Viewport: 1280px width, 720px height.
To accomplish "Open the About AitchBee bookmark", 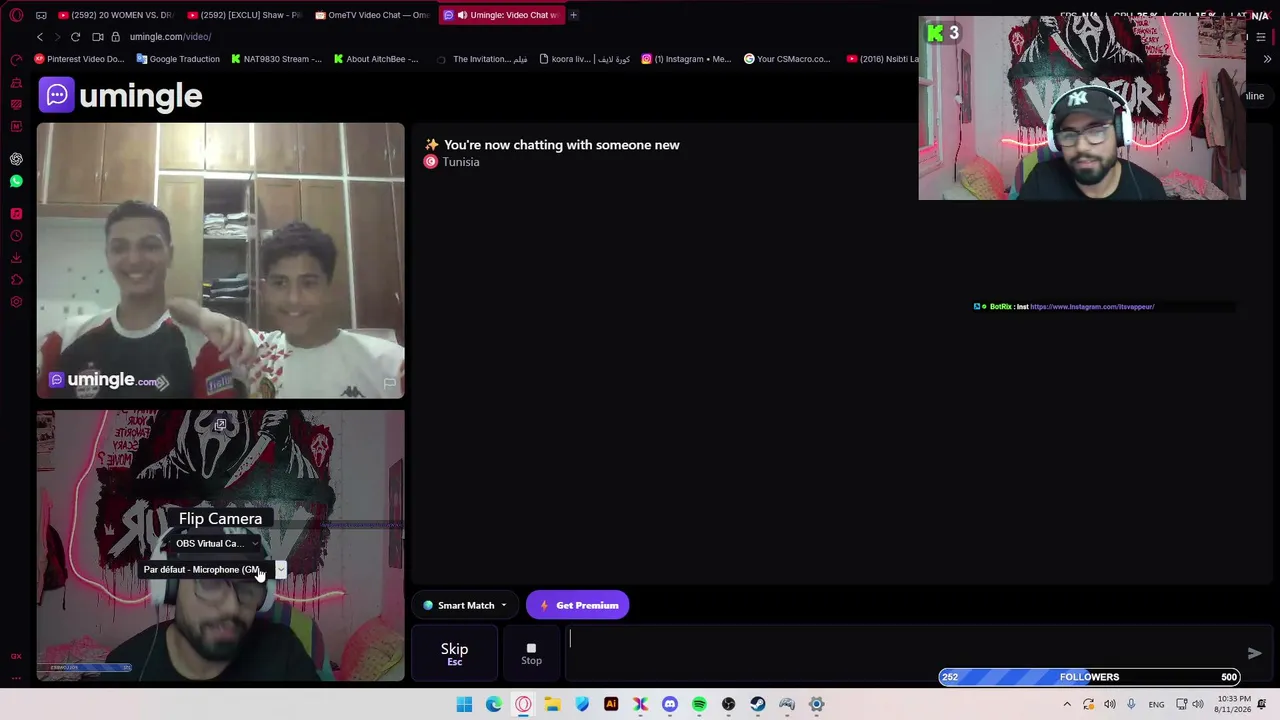I will click(x=375, y=59).
